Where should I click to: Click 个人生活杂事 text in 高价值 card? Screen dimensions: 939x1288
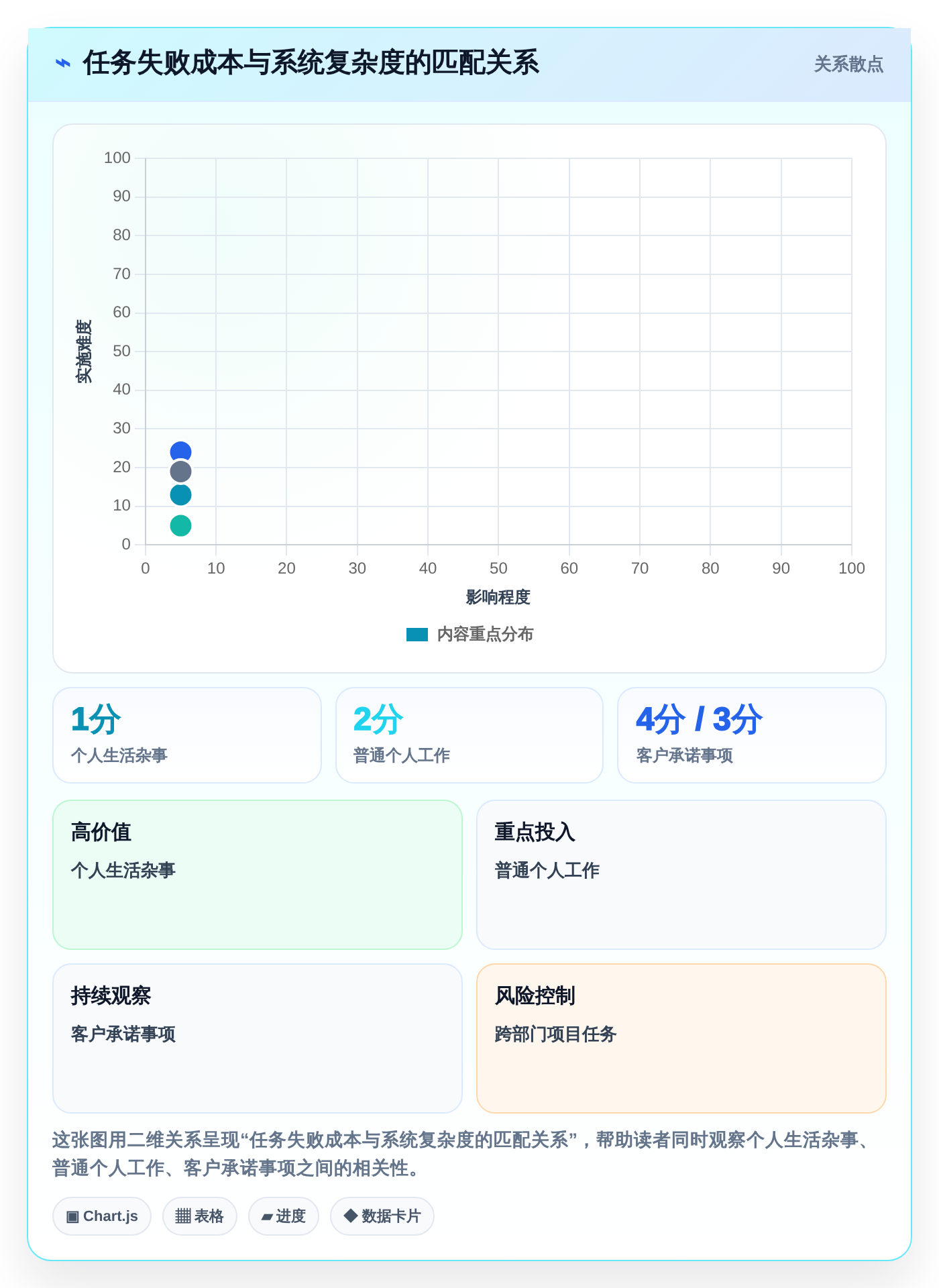coord(123,871)
